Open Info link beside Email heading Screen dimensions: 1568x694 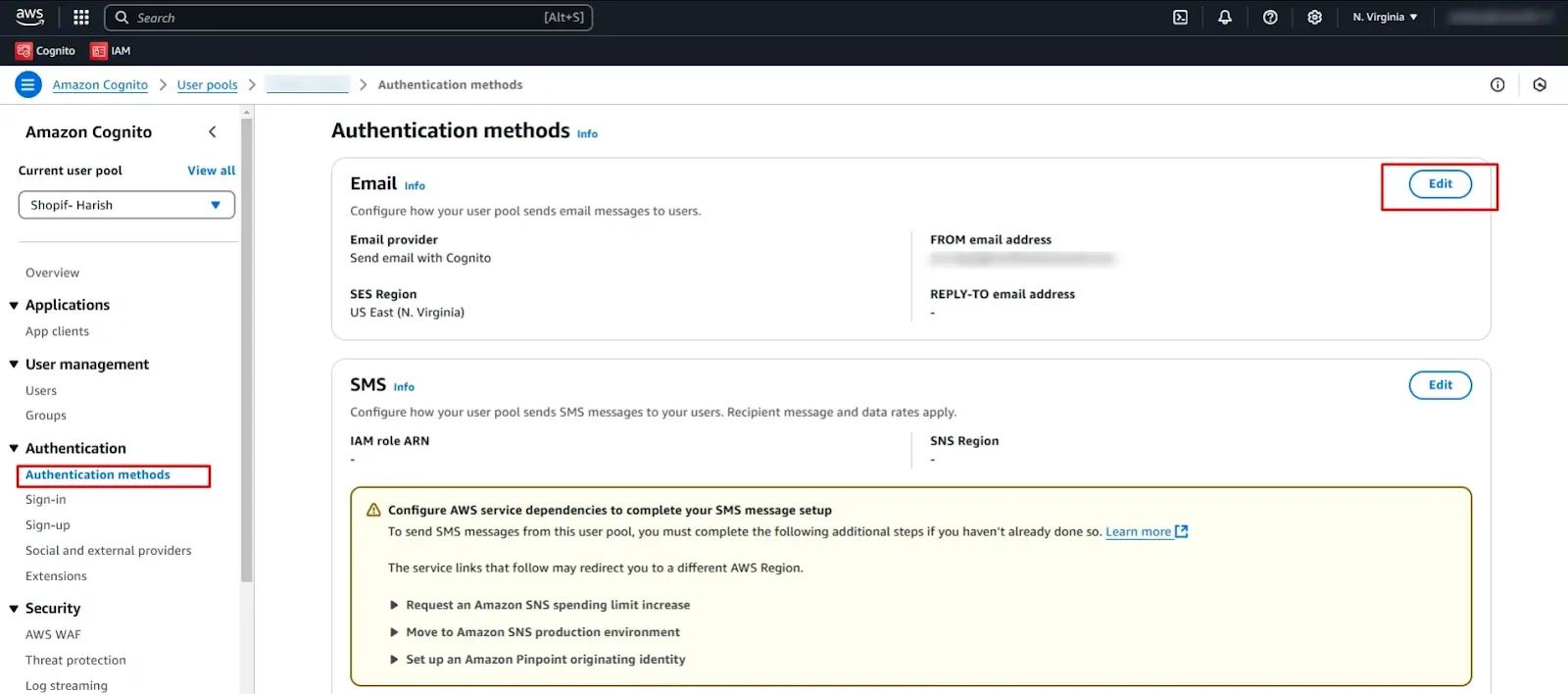(x=415, y=186)
